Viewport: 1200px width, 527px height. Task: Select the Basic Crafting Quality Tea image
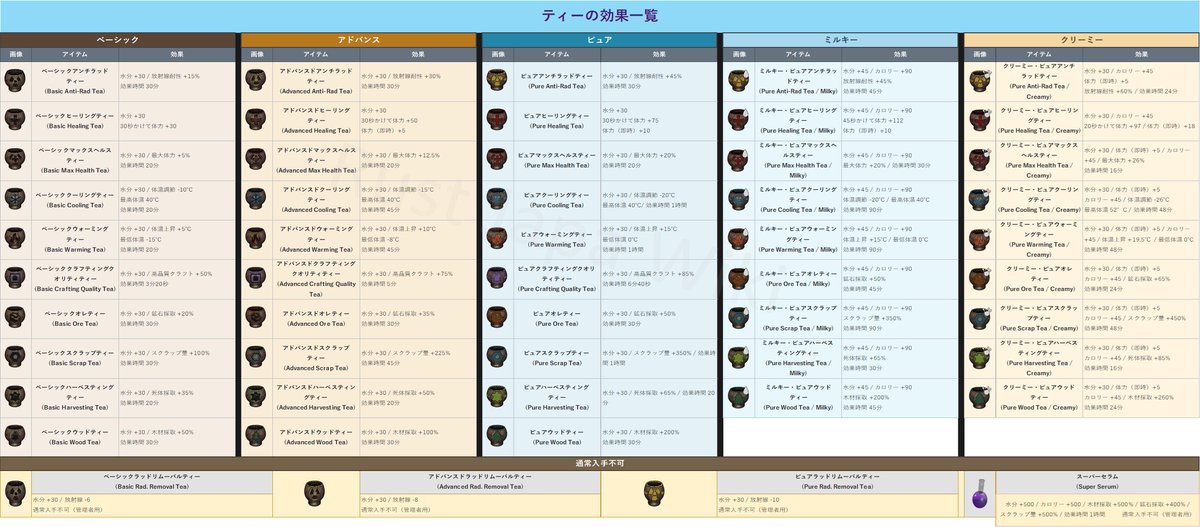[15, 277]
